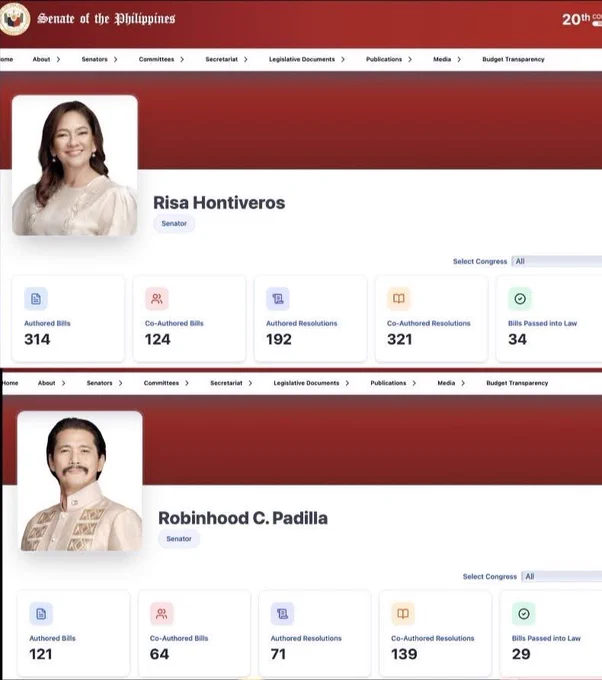
Task: Click Authored Resolutions scroll icon in Hontiveros's card
Action: coord(278,299)
